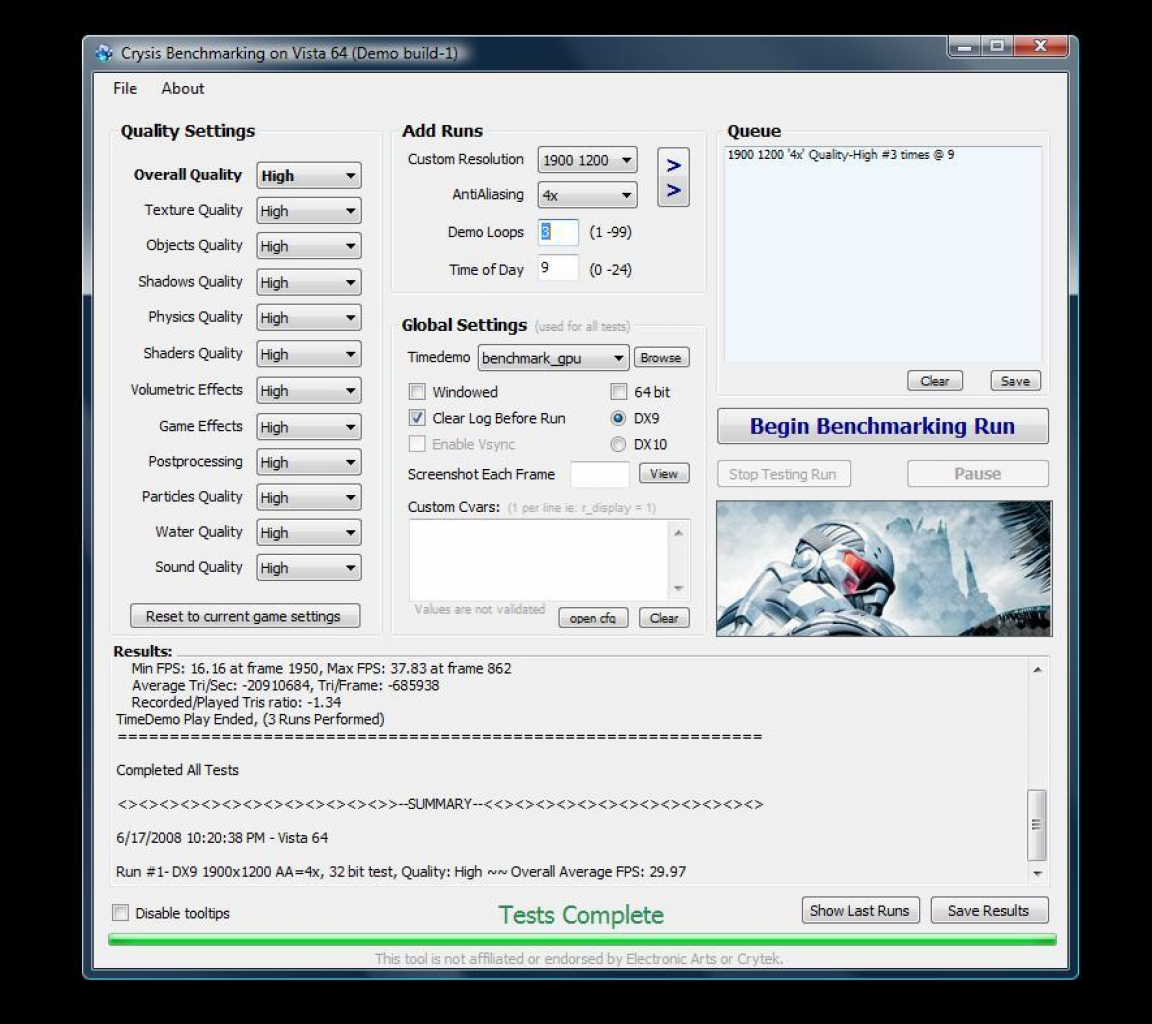Expand the Postprocessing dropdown
Screen dimensions: 1152x1024
pos(309,462)
